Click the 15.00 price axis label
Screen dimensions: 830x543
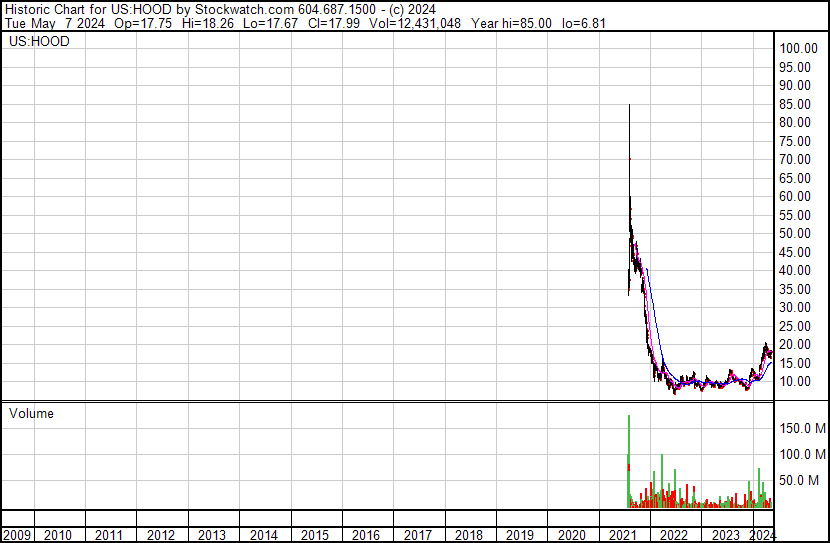click(x=795, y=364)
